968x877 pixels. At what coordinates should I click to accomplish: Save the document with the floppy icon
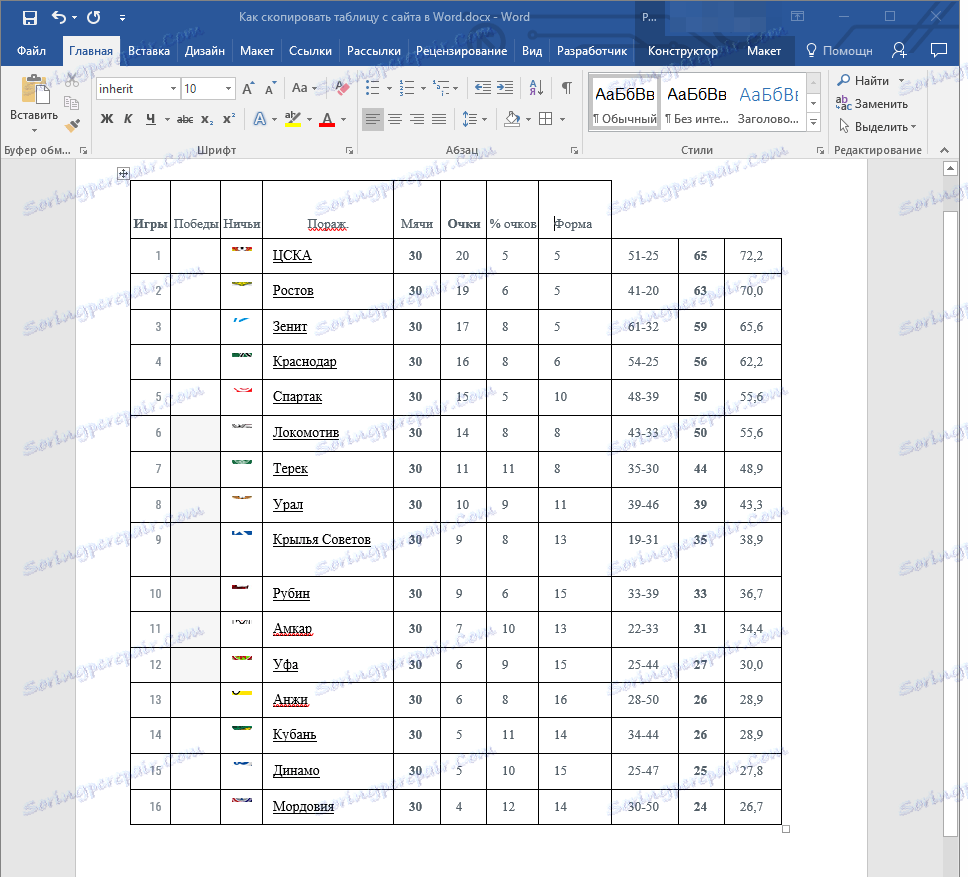[x=30, y=17]
